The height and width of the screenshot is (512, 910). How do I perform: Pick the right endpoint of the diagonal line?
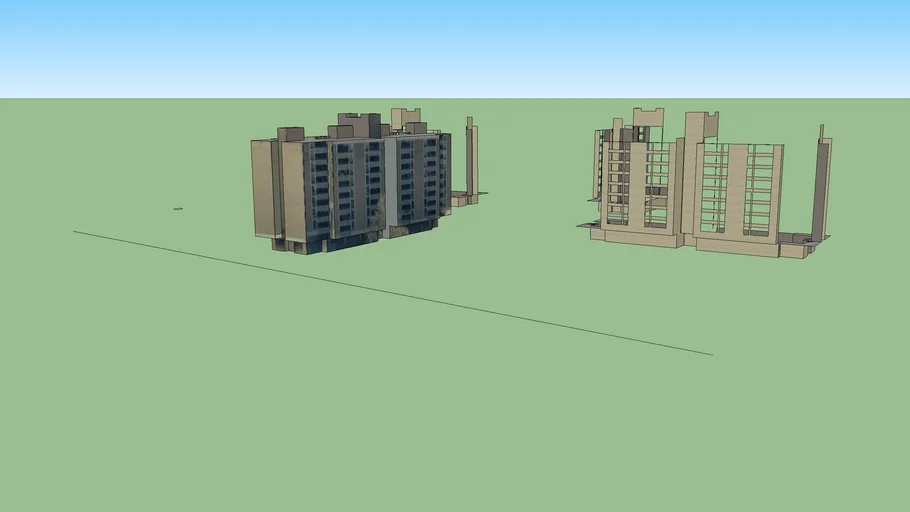click(712, 354)
